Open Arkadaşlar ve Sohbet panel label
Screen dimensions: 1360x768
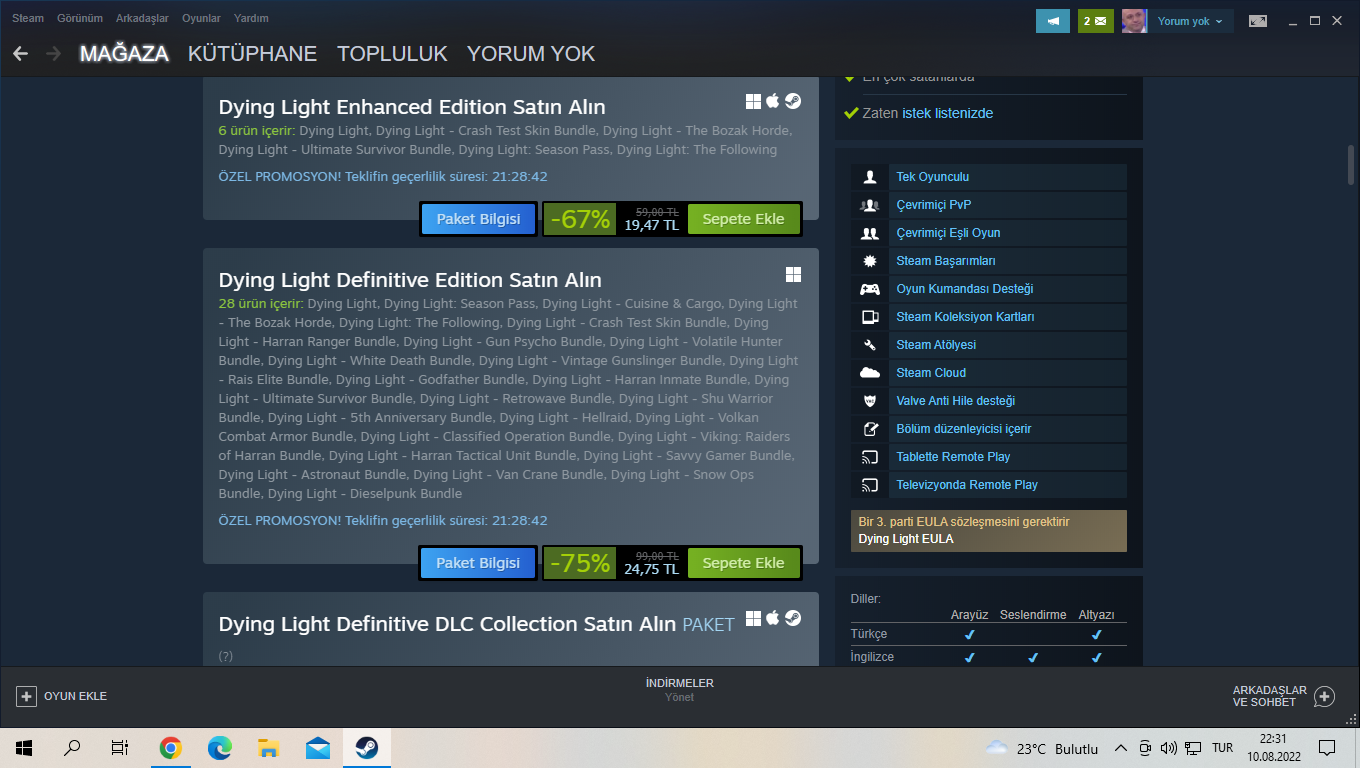[x=1270, y=696]
